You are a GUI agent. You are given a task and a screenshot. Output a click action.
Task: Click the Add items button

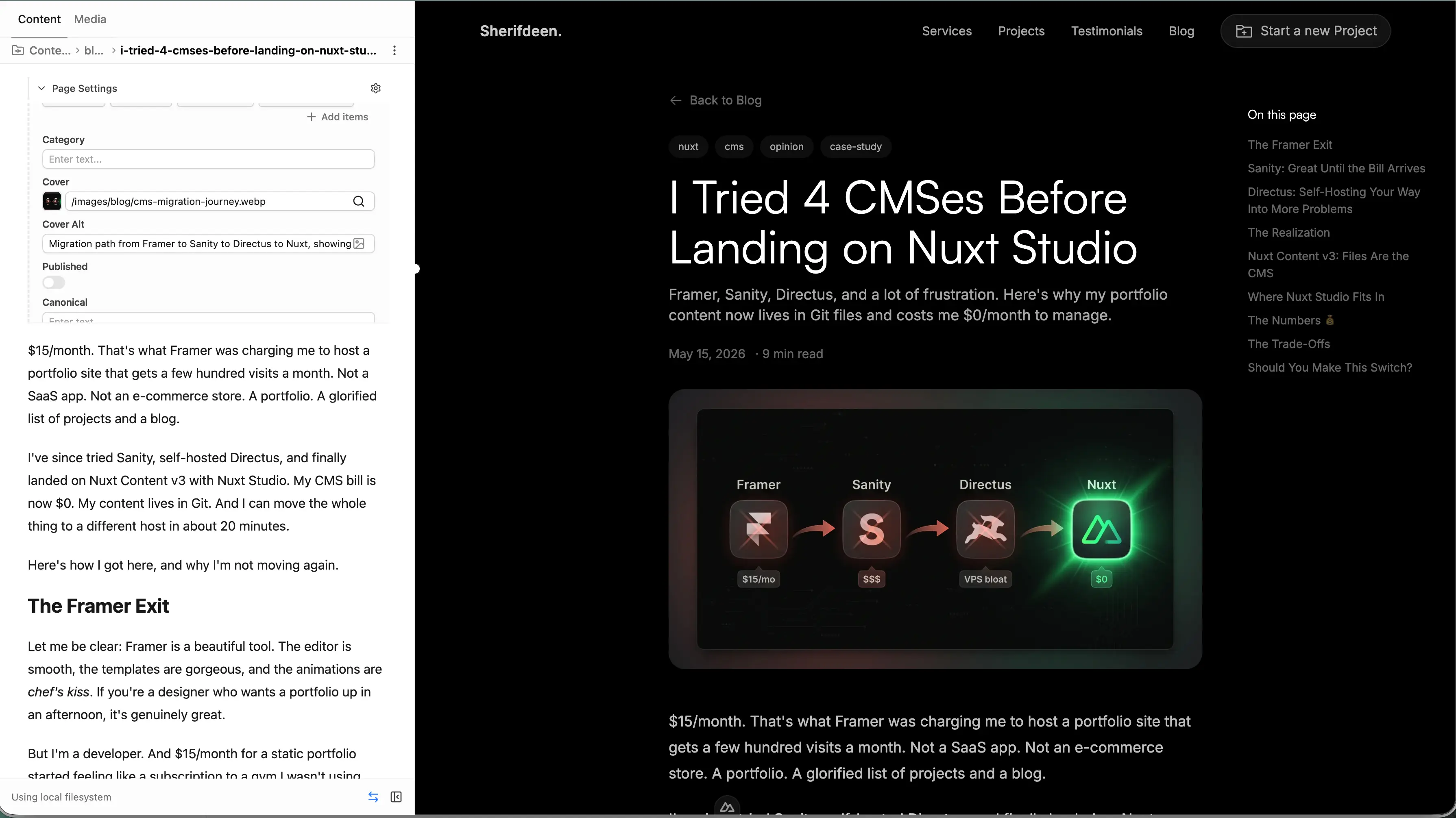(x=338, y=117)
